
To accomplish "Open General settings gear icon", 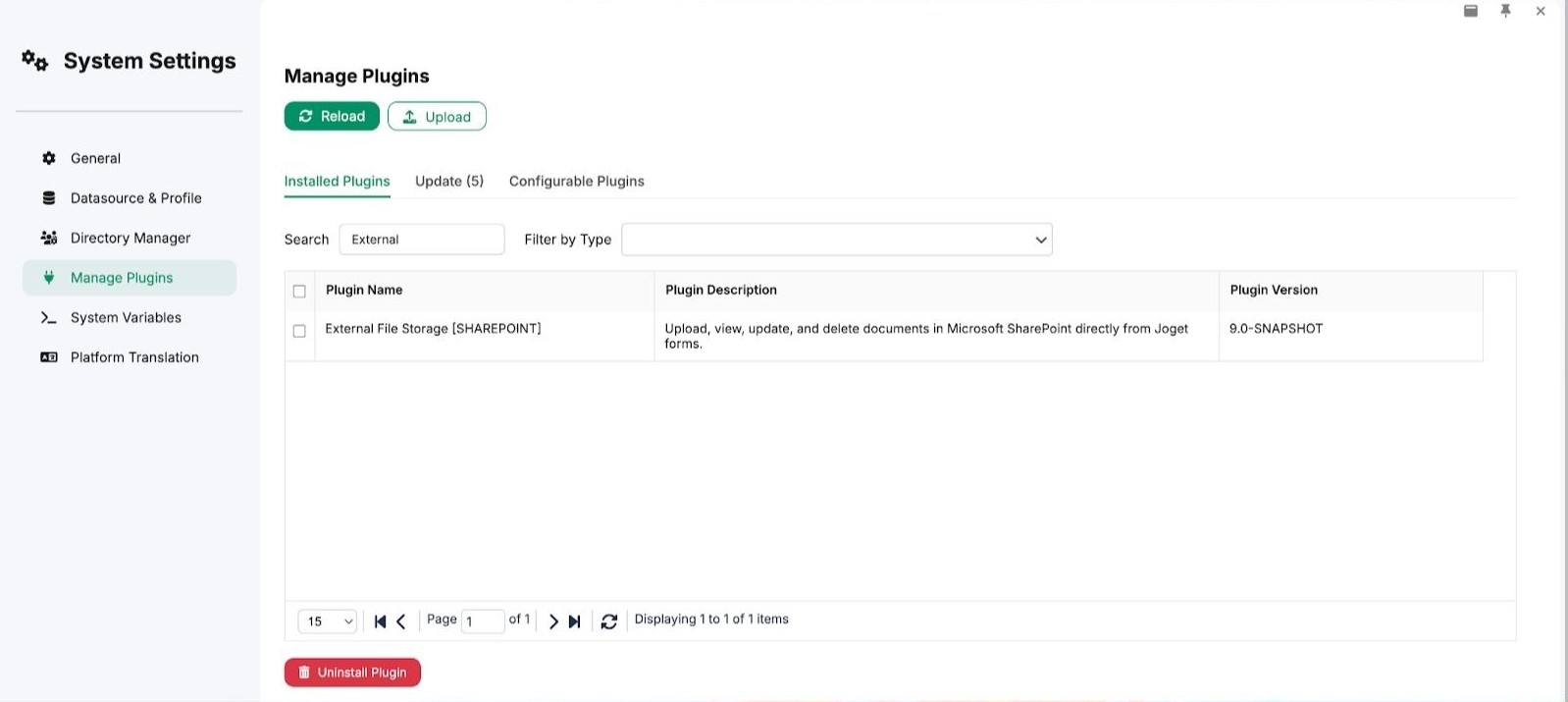I will [49, 158].
